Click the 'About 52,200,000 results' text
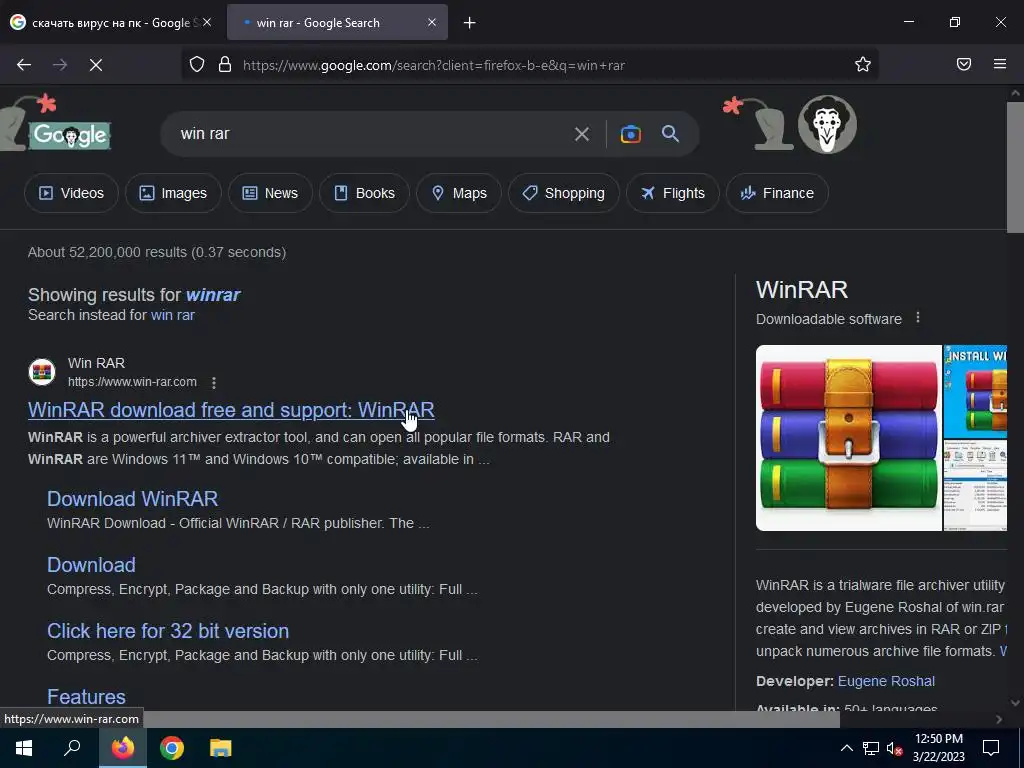The image size is (1024, 768). pyautogui.click(x=157, y=252)
